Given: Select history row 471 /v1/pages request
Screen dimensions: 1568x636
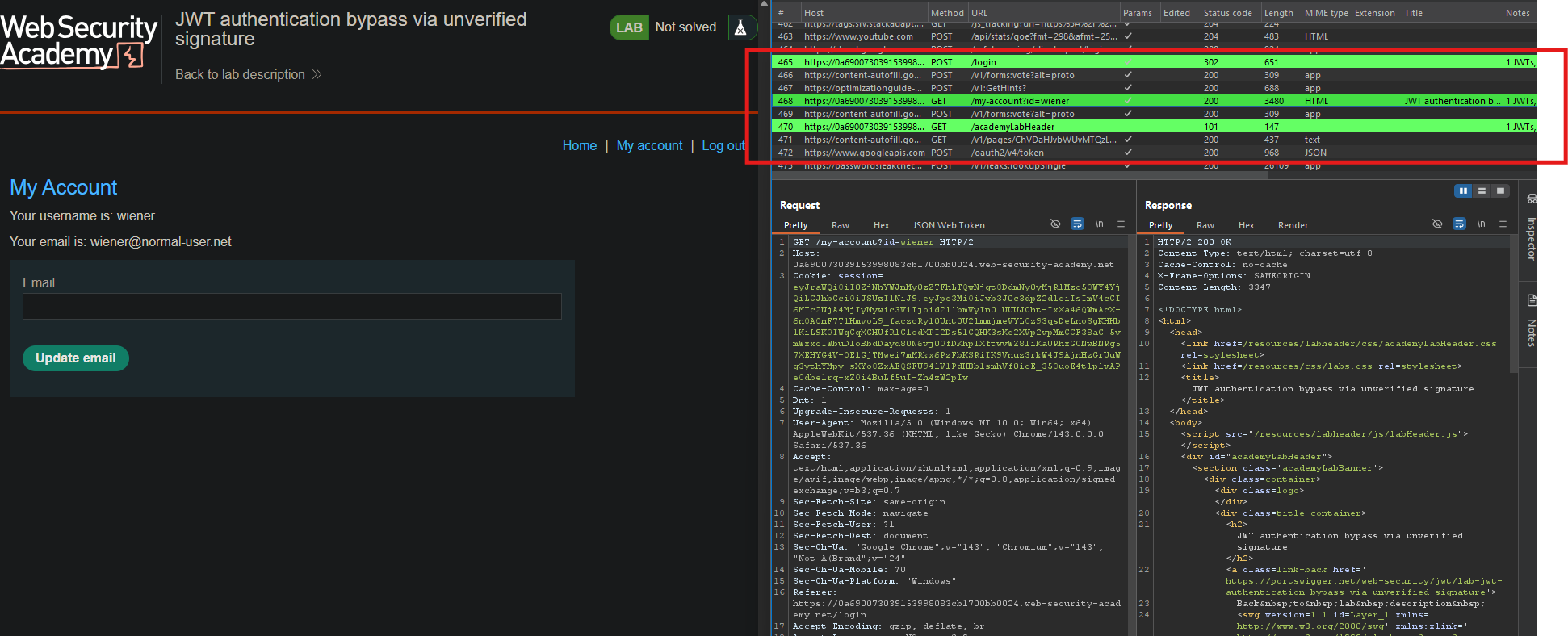Looking at the screenshot, I should click(x=1155, y=140).
